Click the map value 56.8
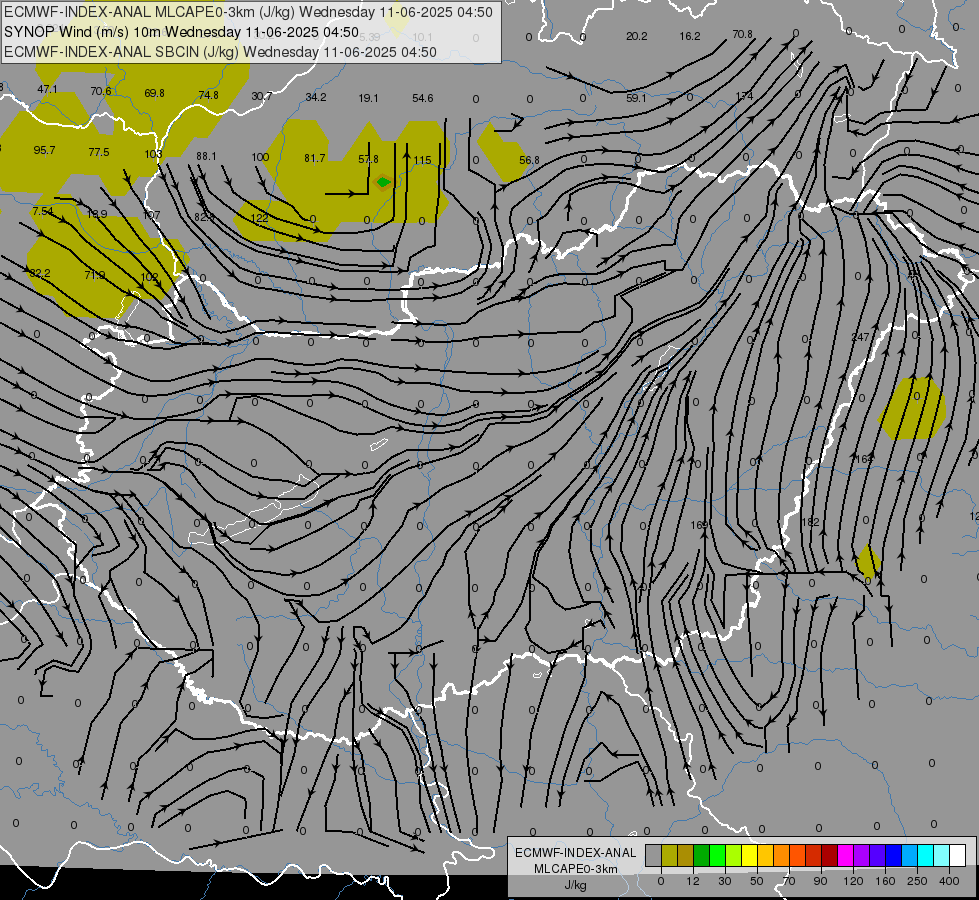The height and width of the screenshot is (900, 979). click(529, 161)
